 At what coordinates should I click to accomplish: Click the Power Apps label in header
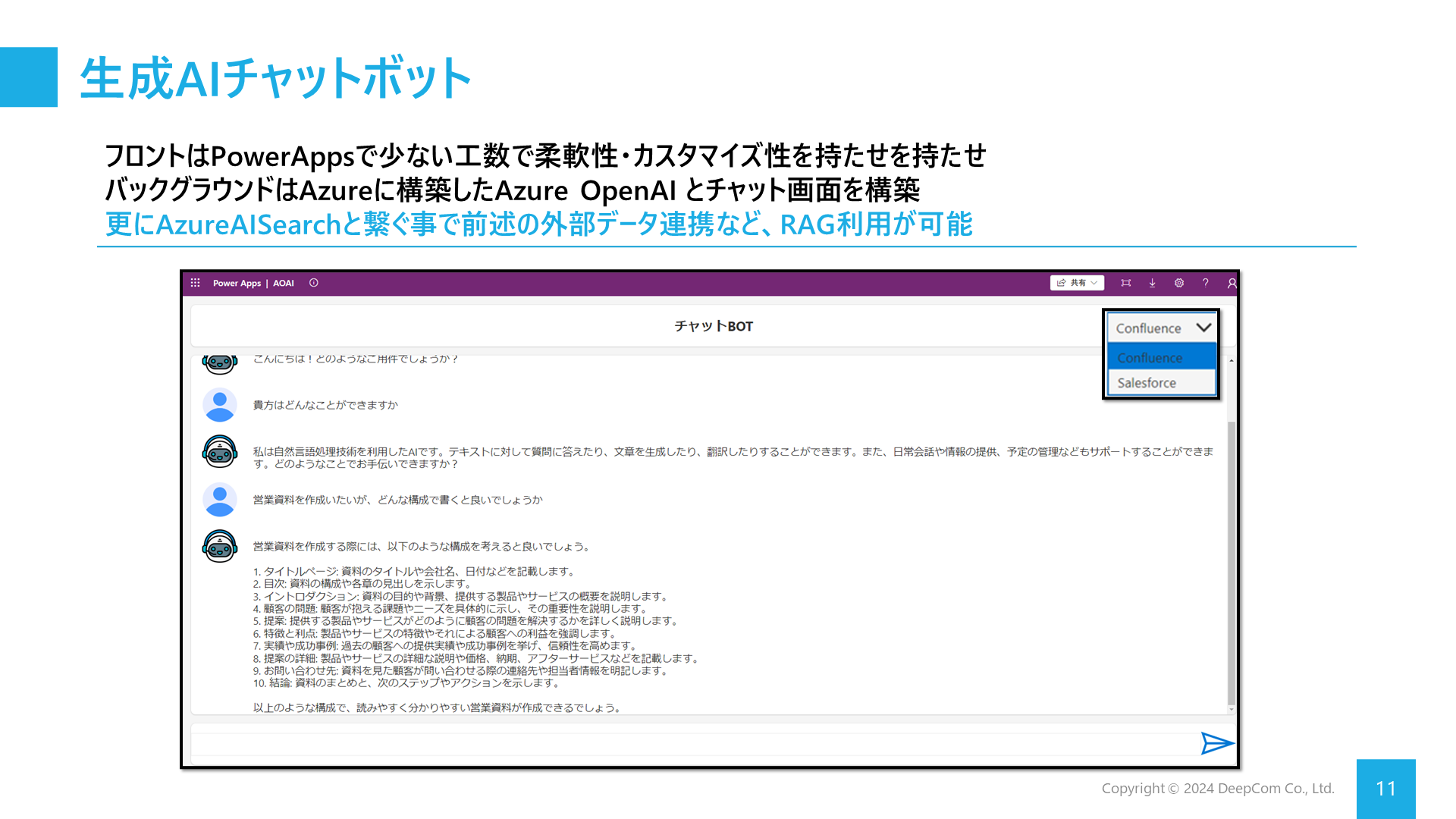point(237,283)
